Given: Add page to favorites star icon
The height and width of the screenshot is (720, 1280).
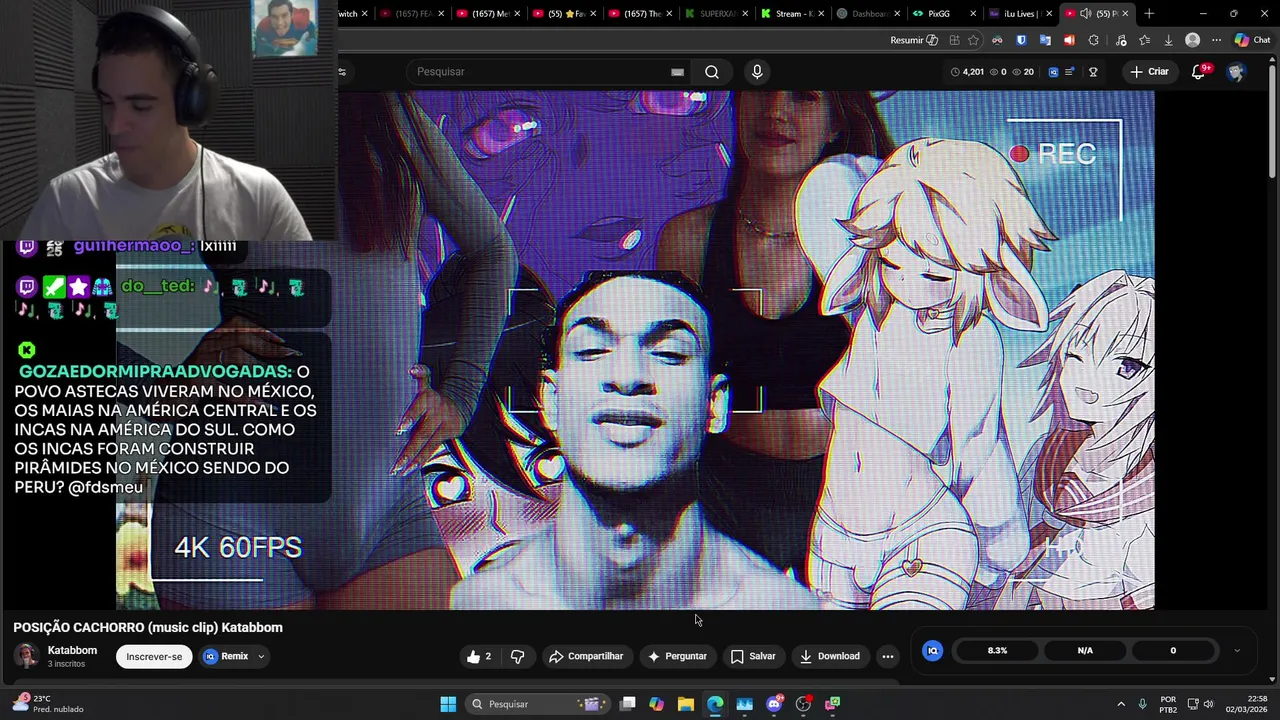Looking at the screenshot, I should point(974,40).
